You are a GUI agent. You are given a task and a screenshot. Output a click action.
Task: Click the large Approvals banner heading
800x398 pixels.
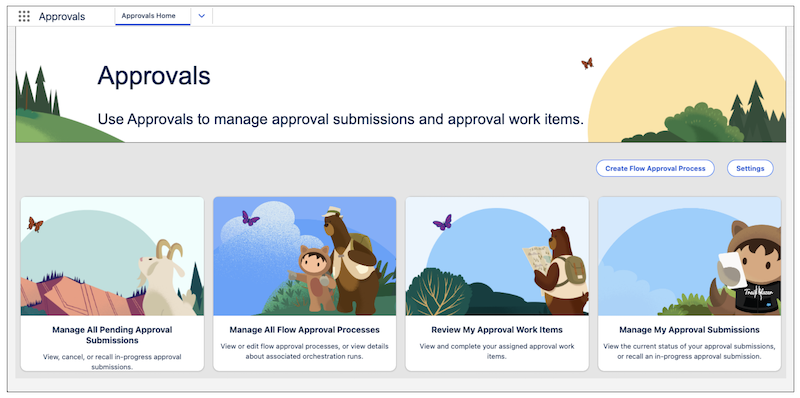154,76
